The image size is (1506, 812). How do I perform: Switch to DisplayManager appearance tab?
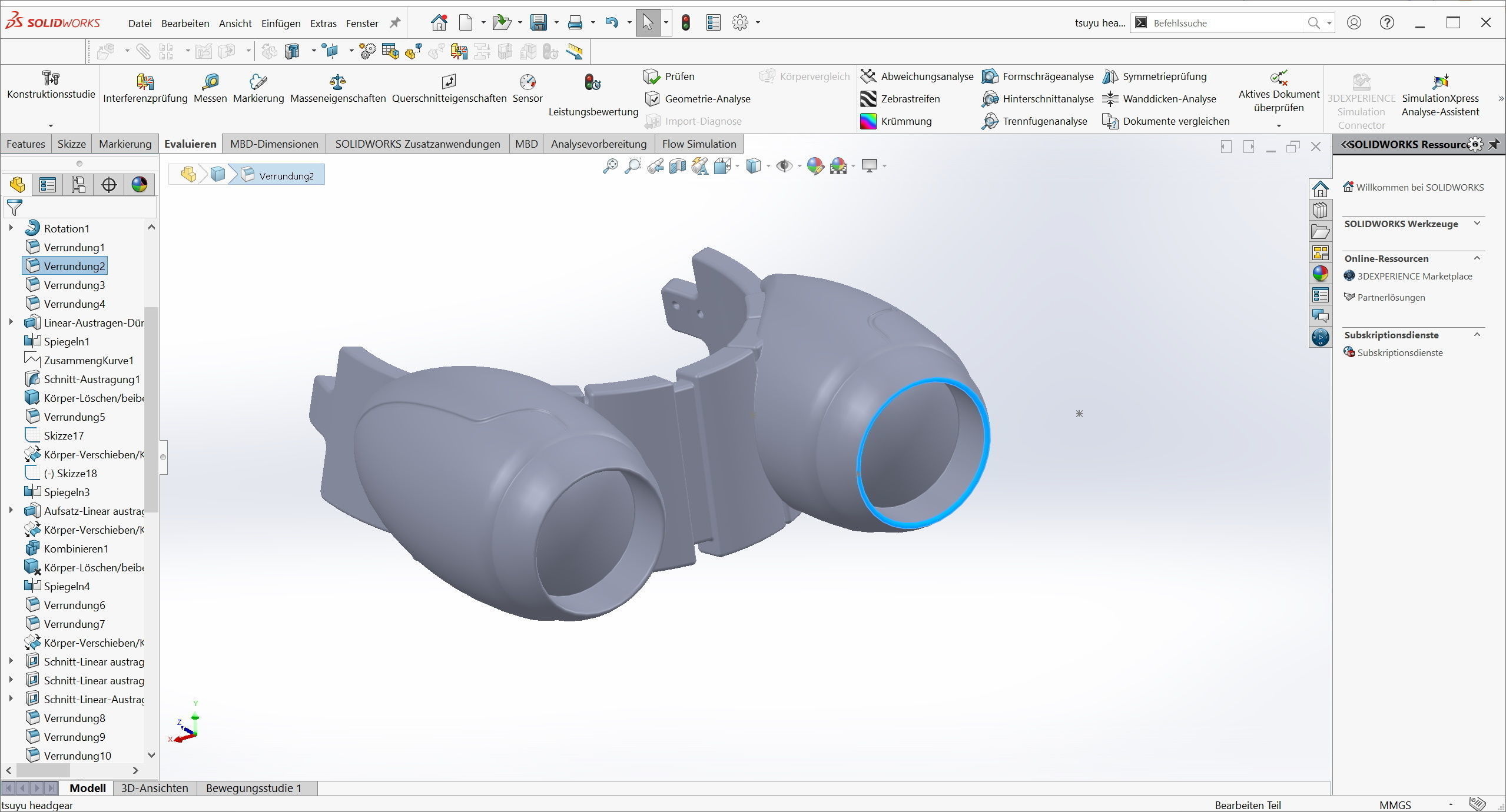140,185
